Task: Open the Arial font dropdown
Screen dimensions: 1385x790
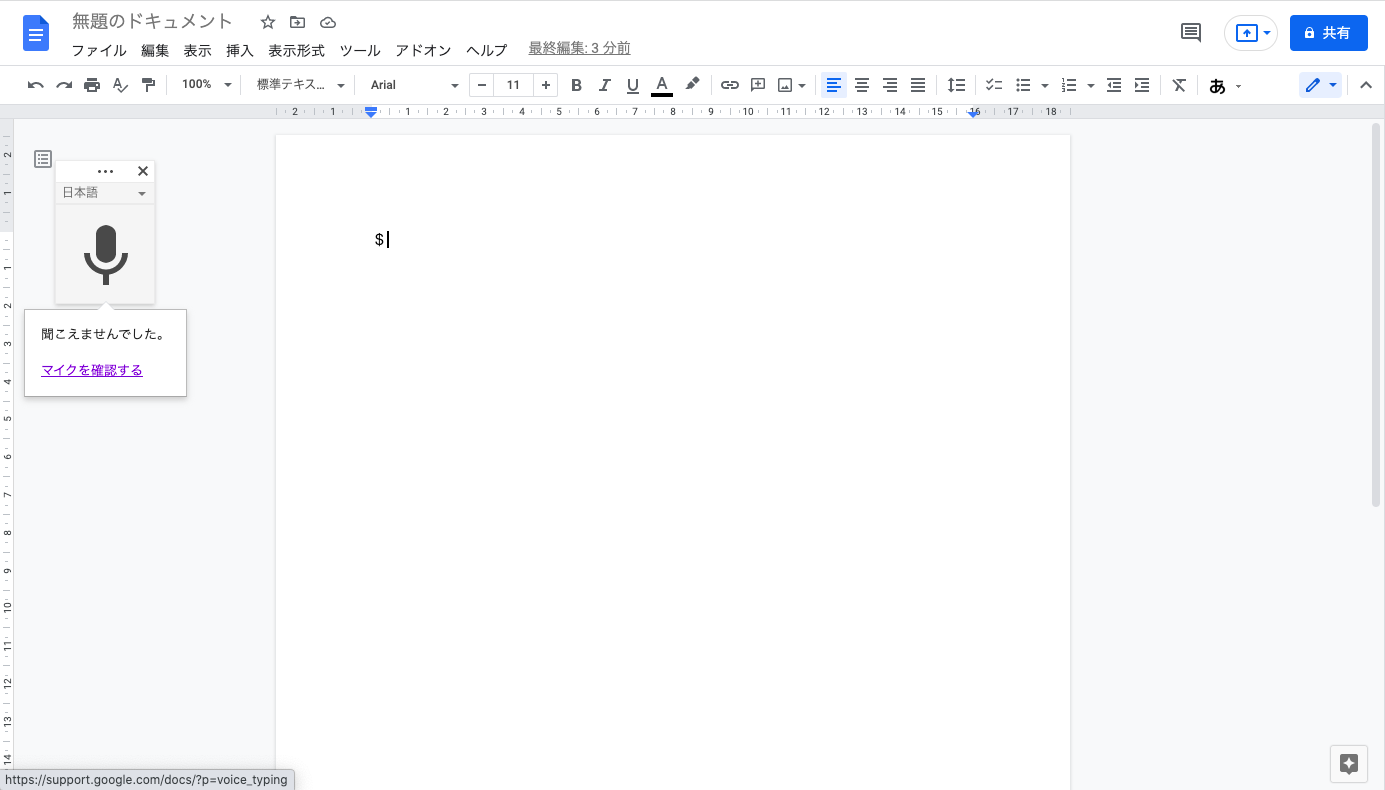Action: coord(414,85)
